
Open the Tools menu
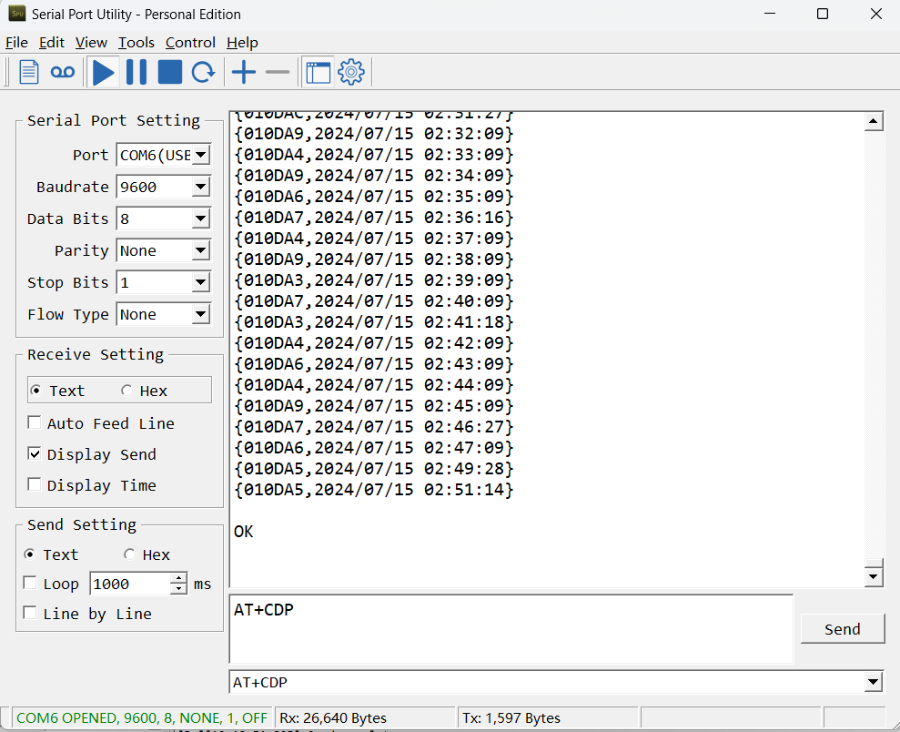[x=136, y=42]
